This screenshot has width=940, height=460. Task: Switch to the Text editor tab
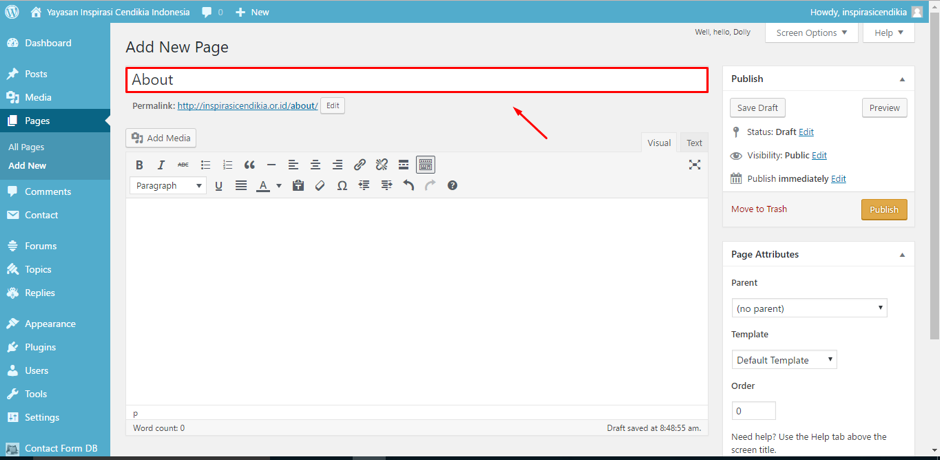pyautogui.click(x=694, y=143)
